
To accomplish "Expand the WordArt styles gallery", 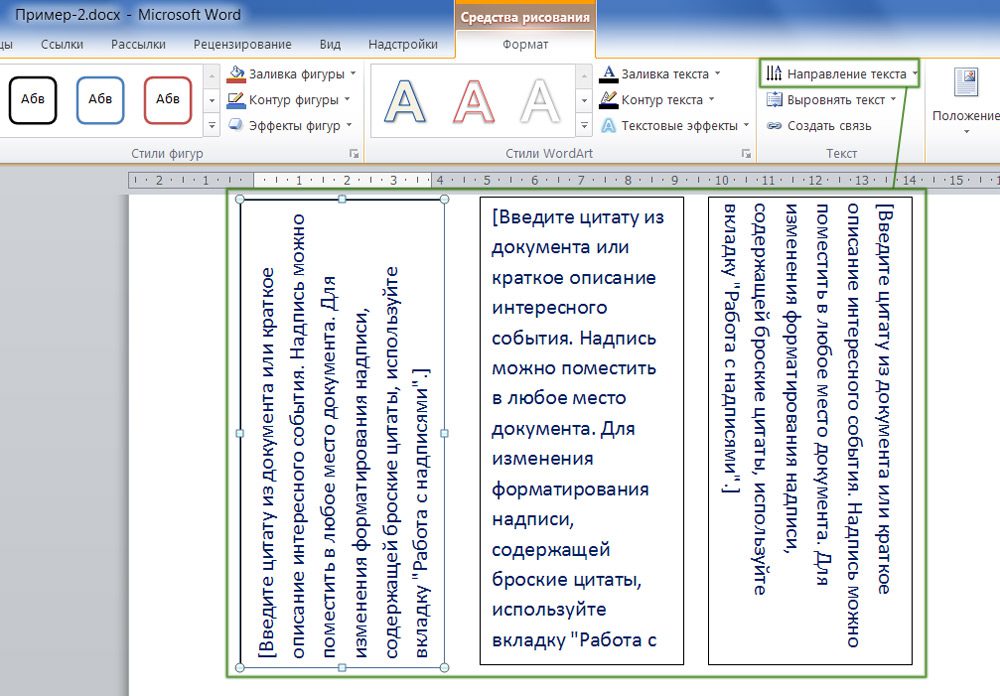I will coord(584,126).
